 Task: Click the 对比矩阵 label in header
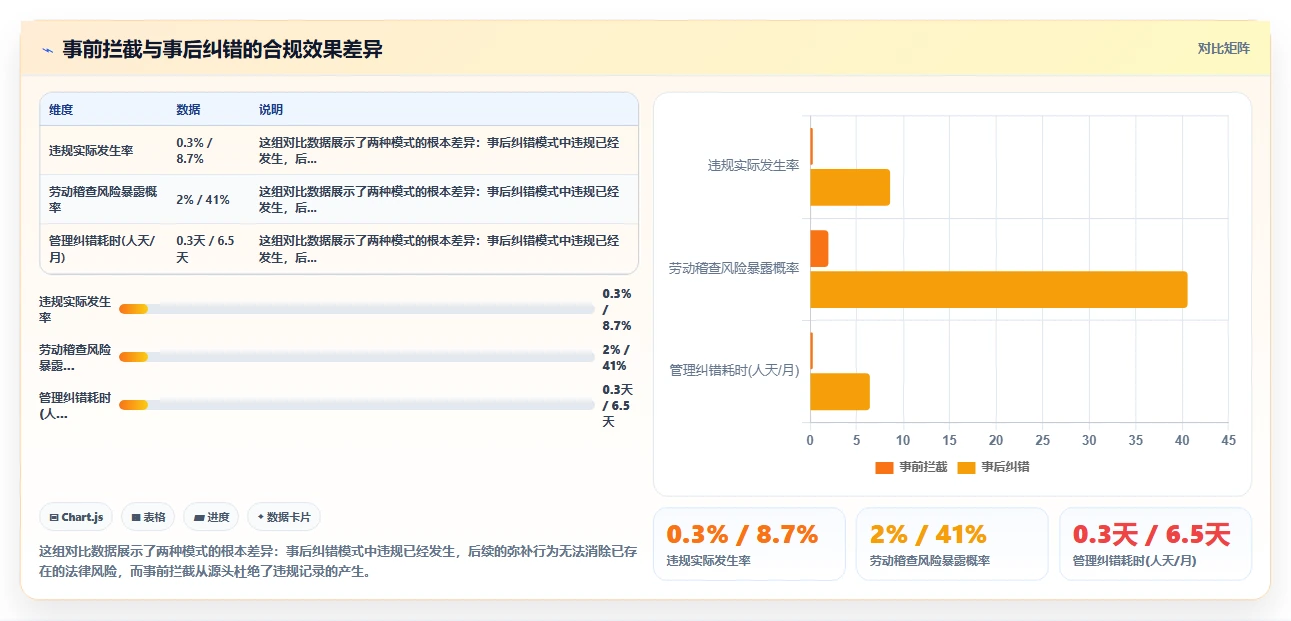pos(1223,48)
